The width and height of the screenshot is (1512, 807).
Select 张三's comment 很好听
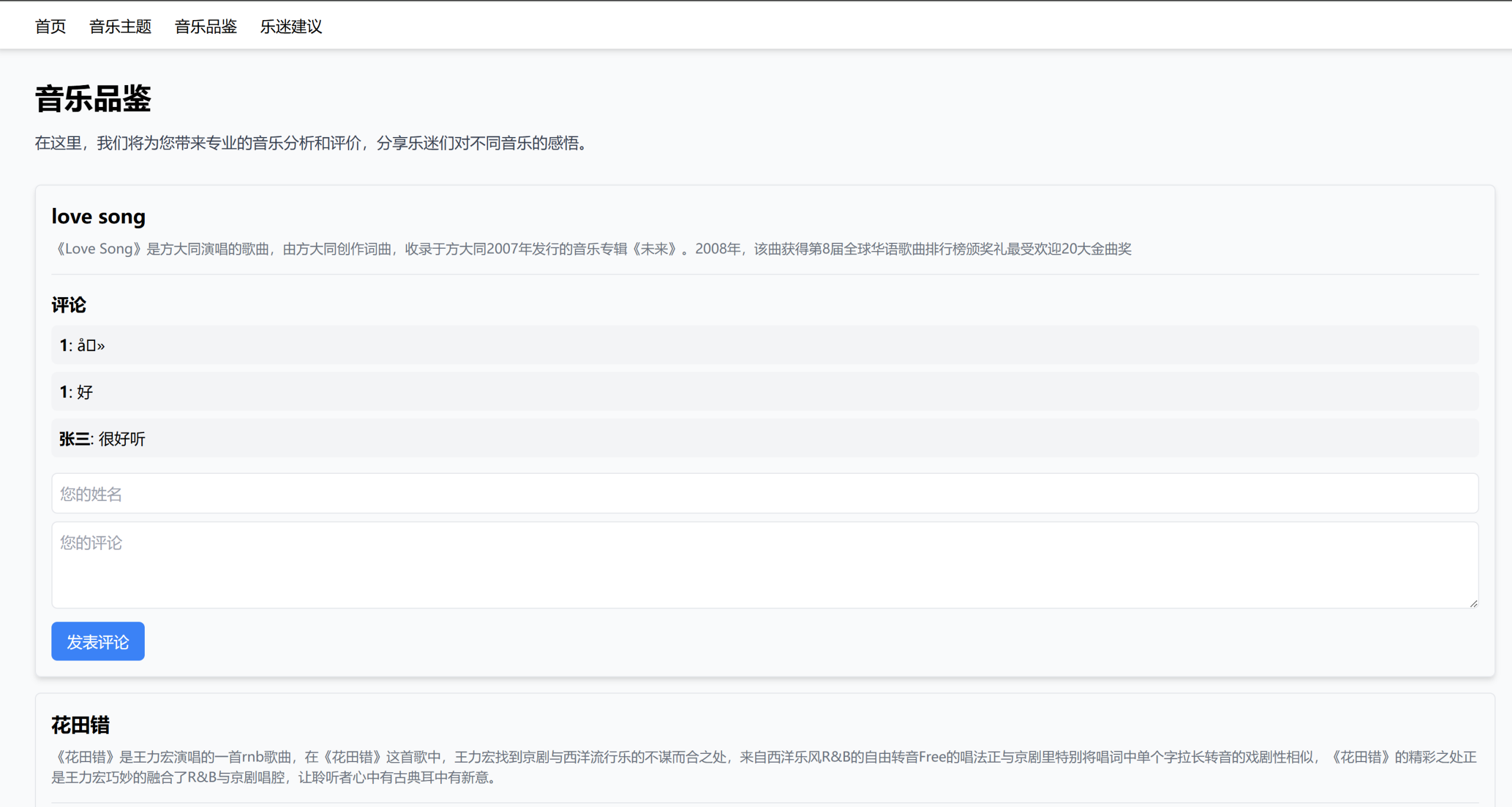coord(122,439)
